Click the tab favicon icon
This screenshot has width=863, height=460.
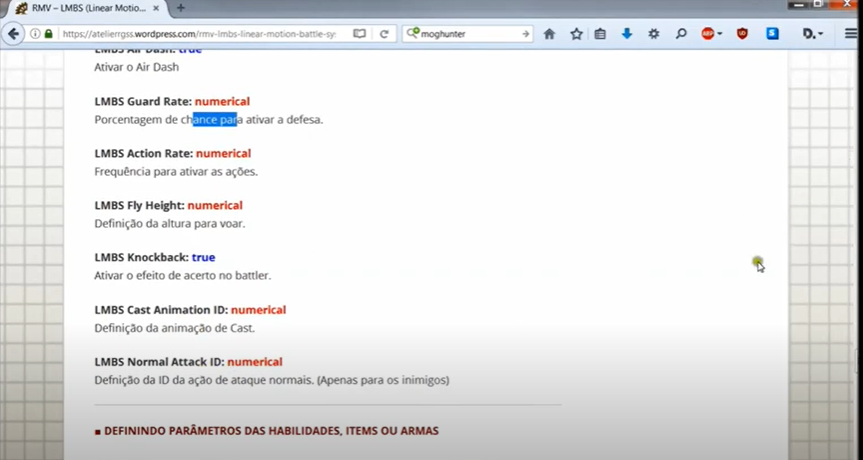click(x=21, y=9)
